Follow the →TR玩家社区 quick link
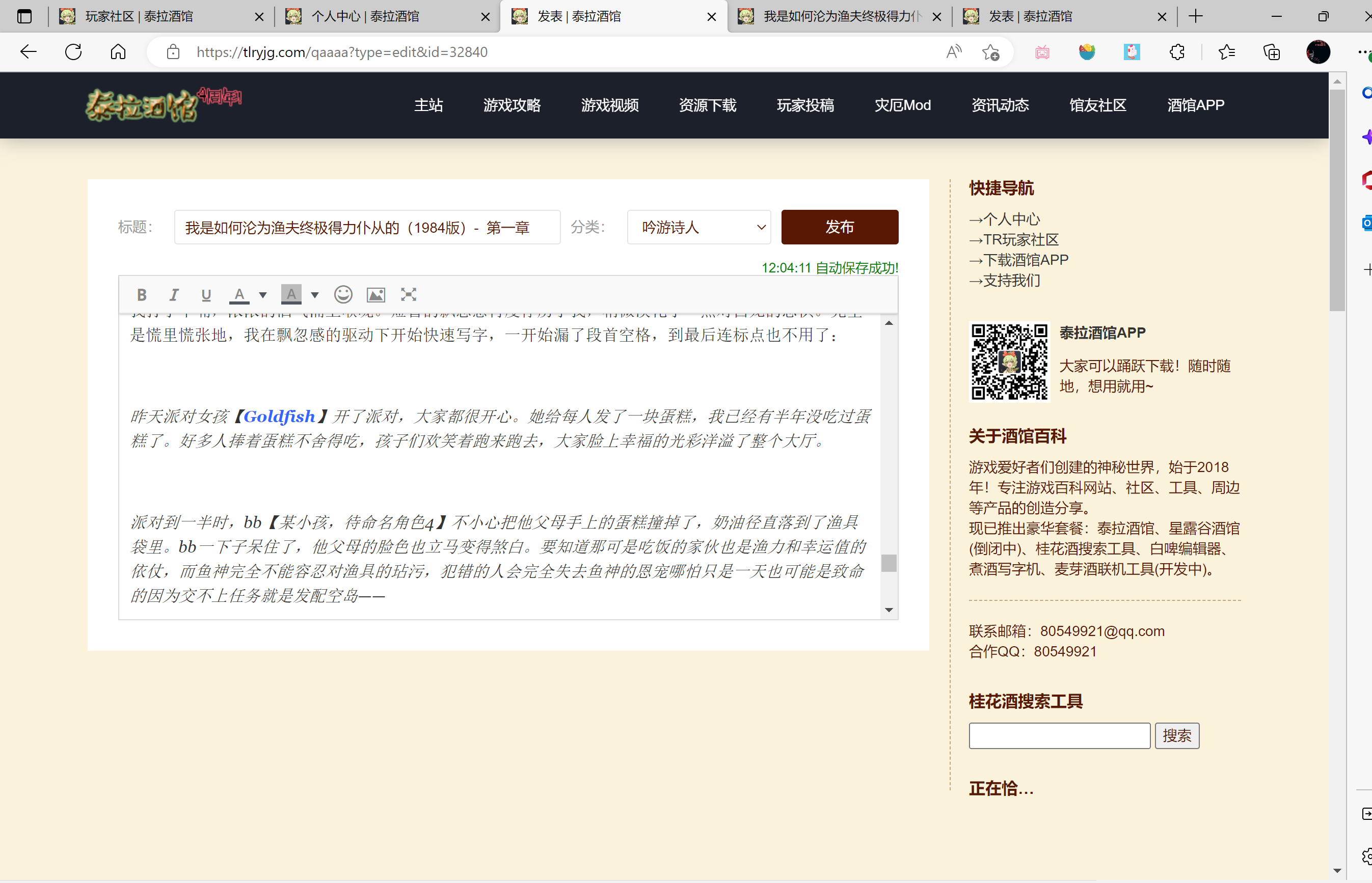 pyautogui.click(x=1014, y=240)
